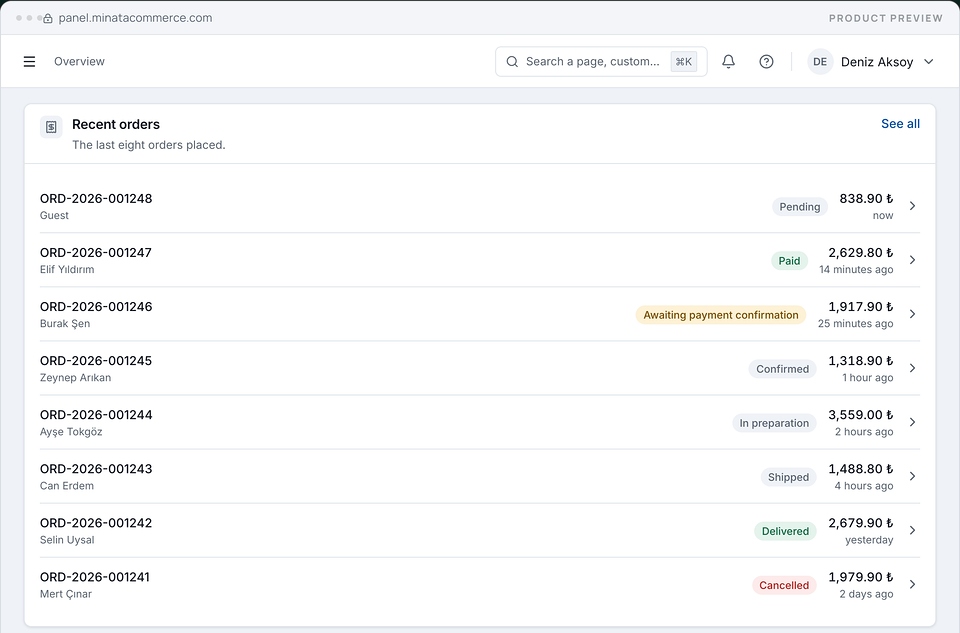
Task: Open the help question mark icon
Action: tap(766, 61)
